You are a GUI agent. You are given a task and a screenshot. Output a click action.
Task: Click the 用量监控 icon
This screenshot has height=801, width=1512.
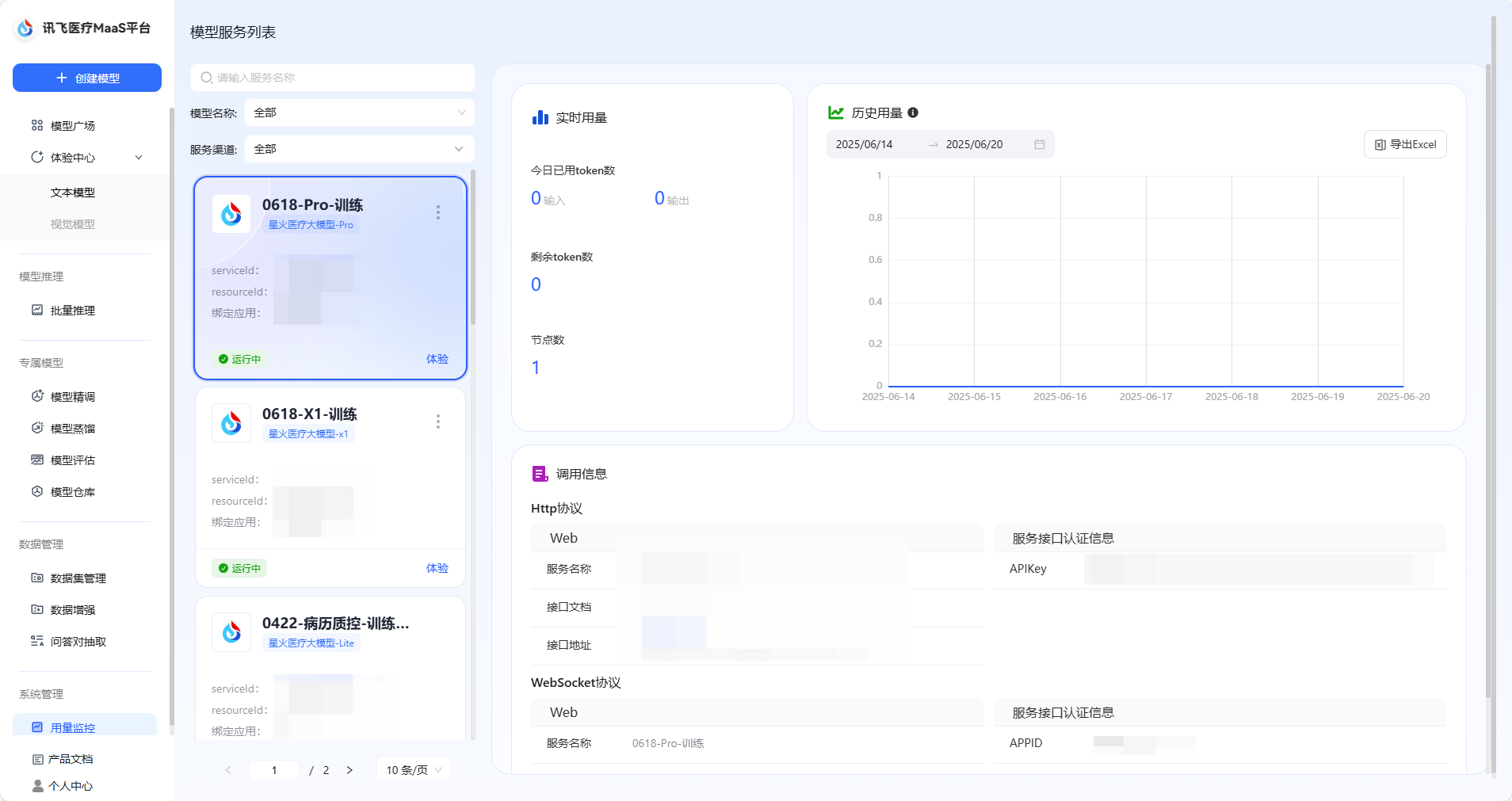(37, 727)
